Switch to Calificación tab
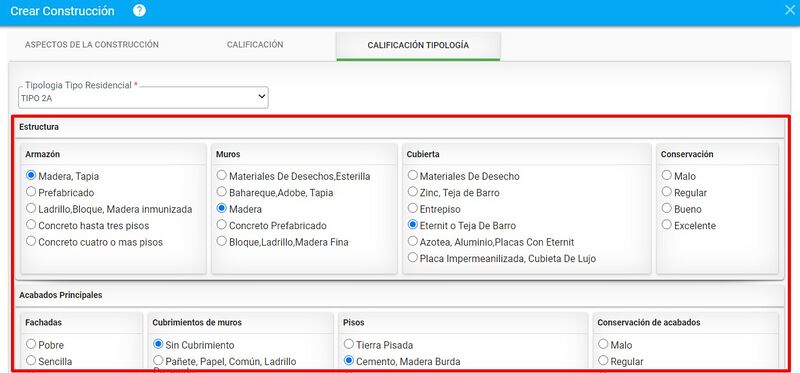The width and height of the screenshot is (800, 373). [255, 45]
